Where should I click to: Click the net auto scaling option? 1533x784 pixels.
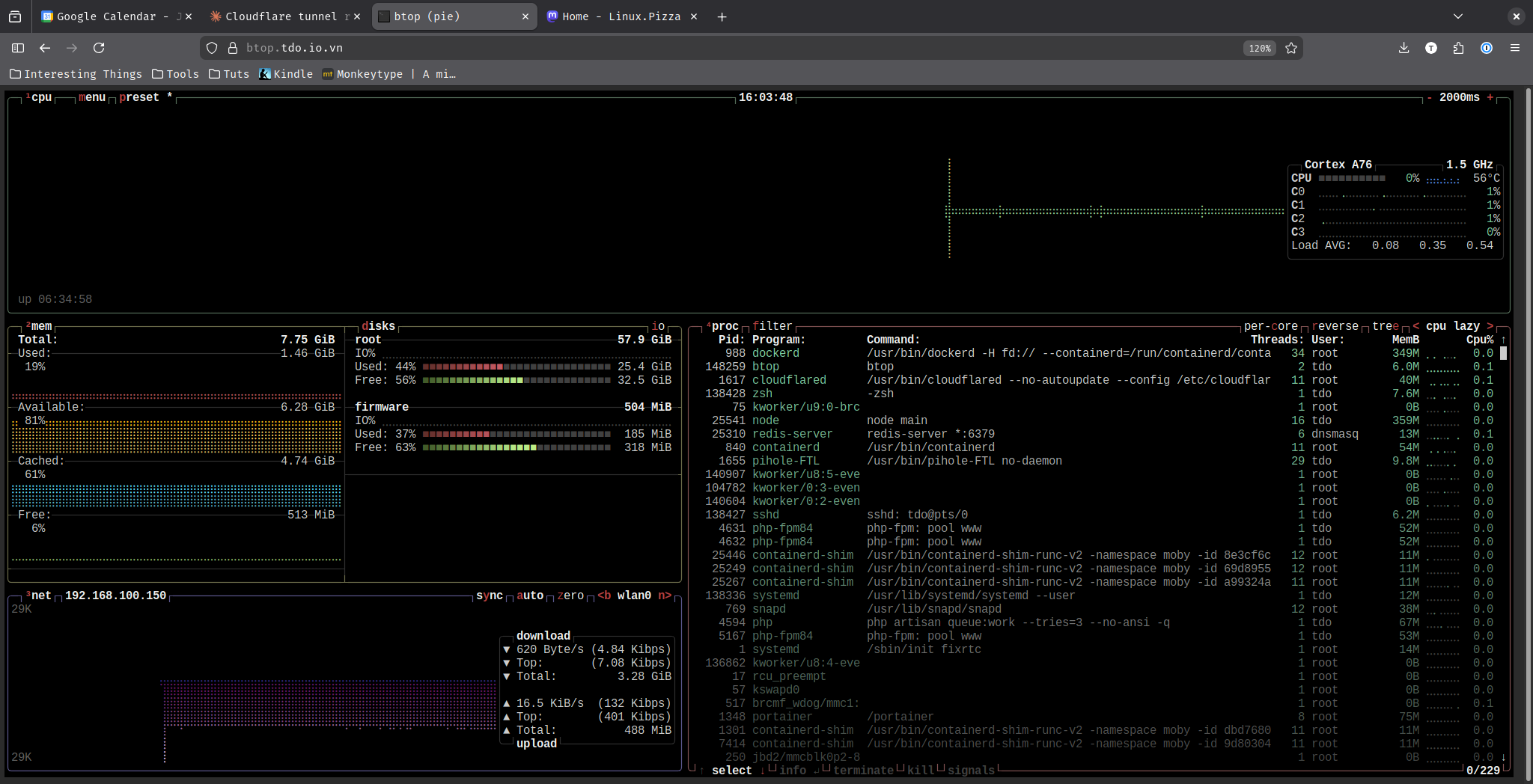(x=530, y=595)
